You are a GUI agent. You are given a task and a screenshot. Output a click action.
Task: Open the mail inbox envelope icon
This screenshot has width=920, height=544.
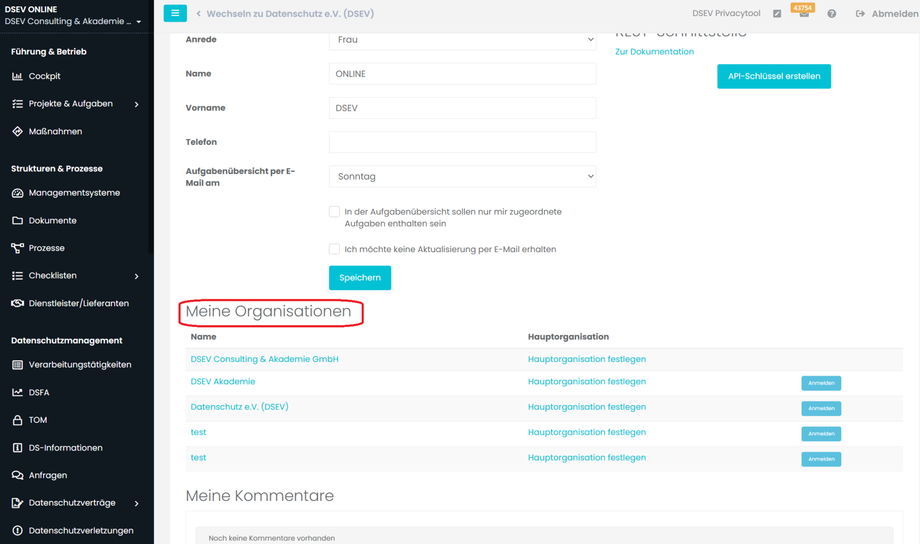point(804,14)
